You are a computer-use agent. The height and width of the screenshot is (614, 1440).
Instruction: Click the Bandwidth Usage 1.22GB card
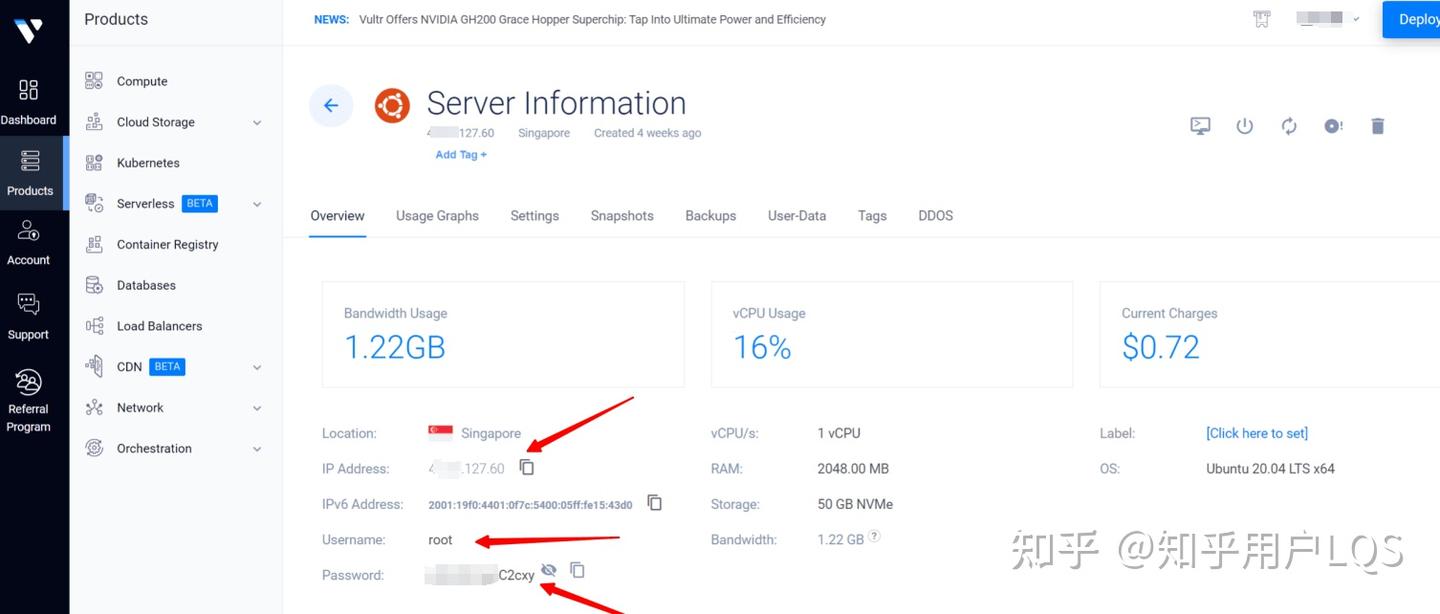click(503, 334)
